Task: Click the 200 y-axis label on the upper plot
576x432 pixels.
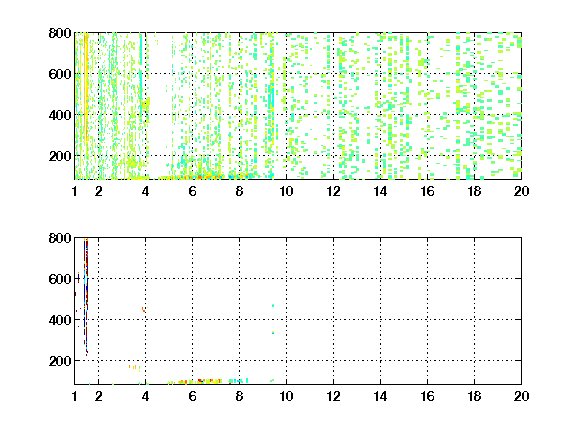Action: point(60,156)
